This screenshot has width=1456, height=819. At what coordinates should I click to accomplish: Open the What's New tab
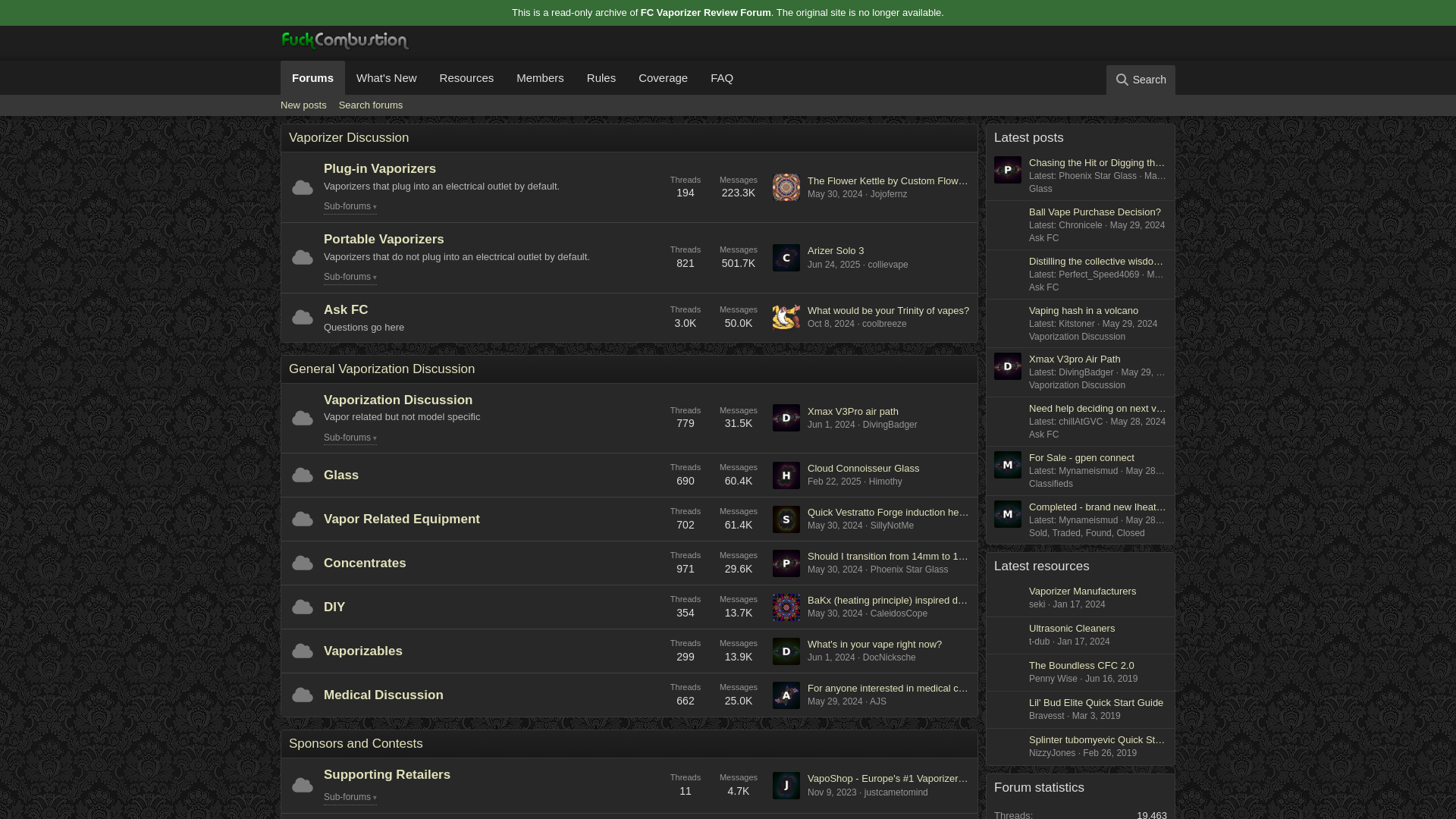click(386, 78)
